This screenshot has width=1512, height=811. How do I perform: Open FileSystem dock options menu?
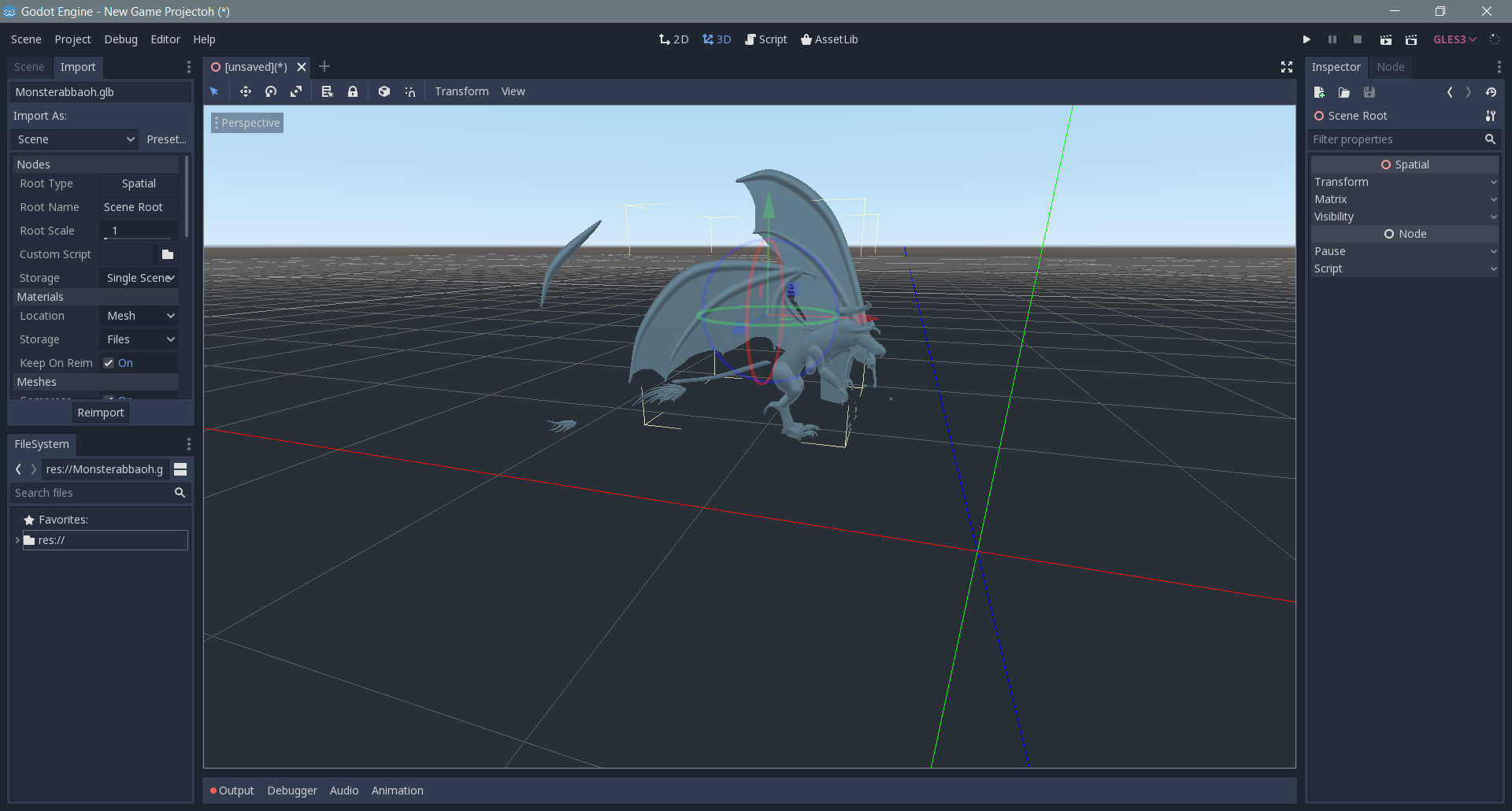coord(188,444)
